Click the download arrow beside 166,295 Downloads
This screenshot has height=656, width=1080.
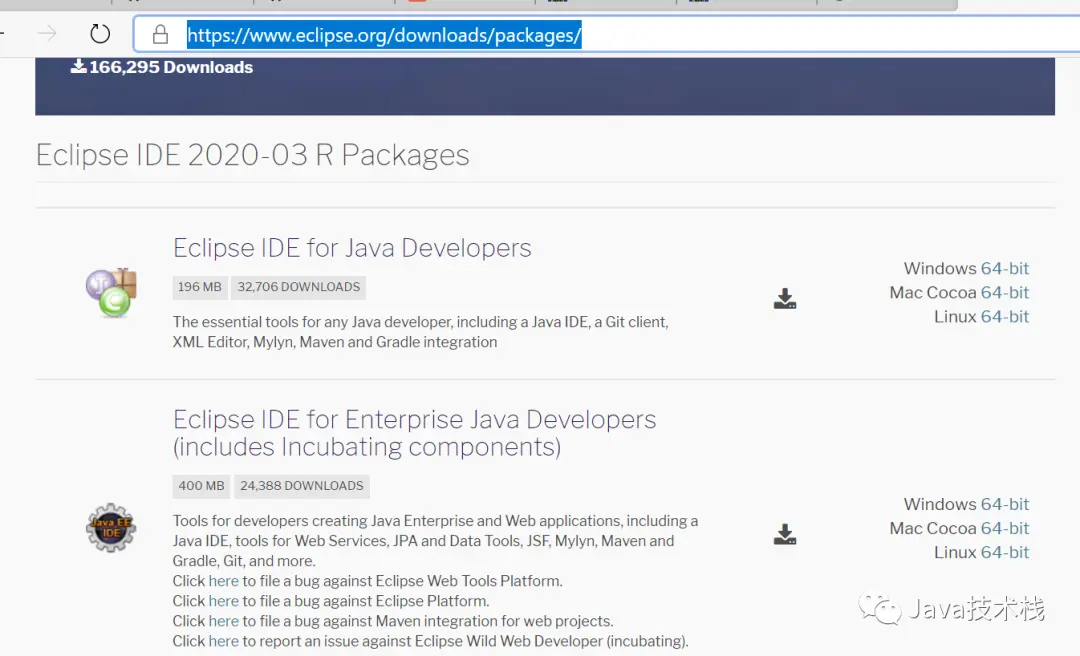[79, 66]
